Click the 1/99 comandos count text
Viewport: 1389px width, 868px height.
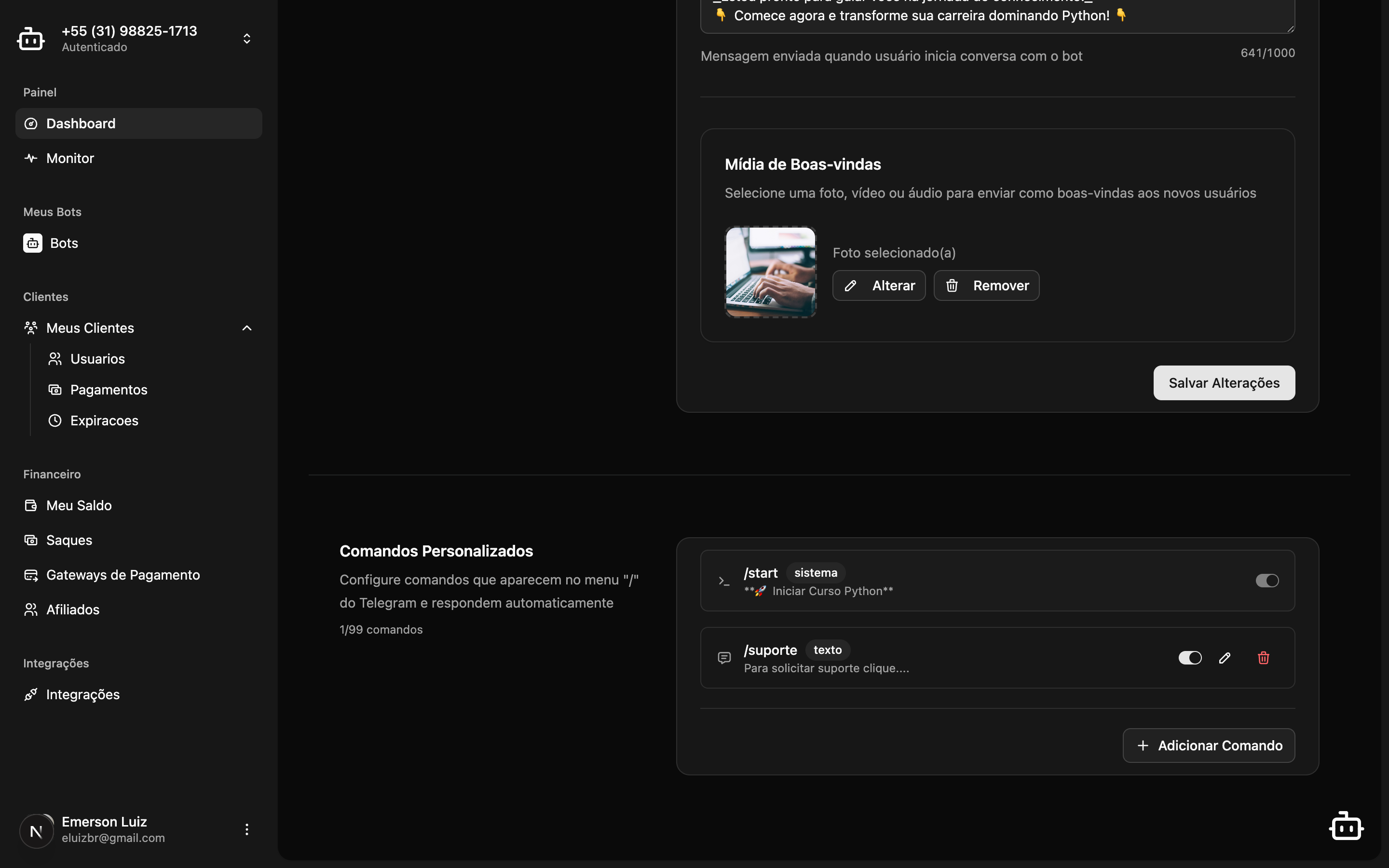(x=381, y=630)
